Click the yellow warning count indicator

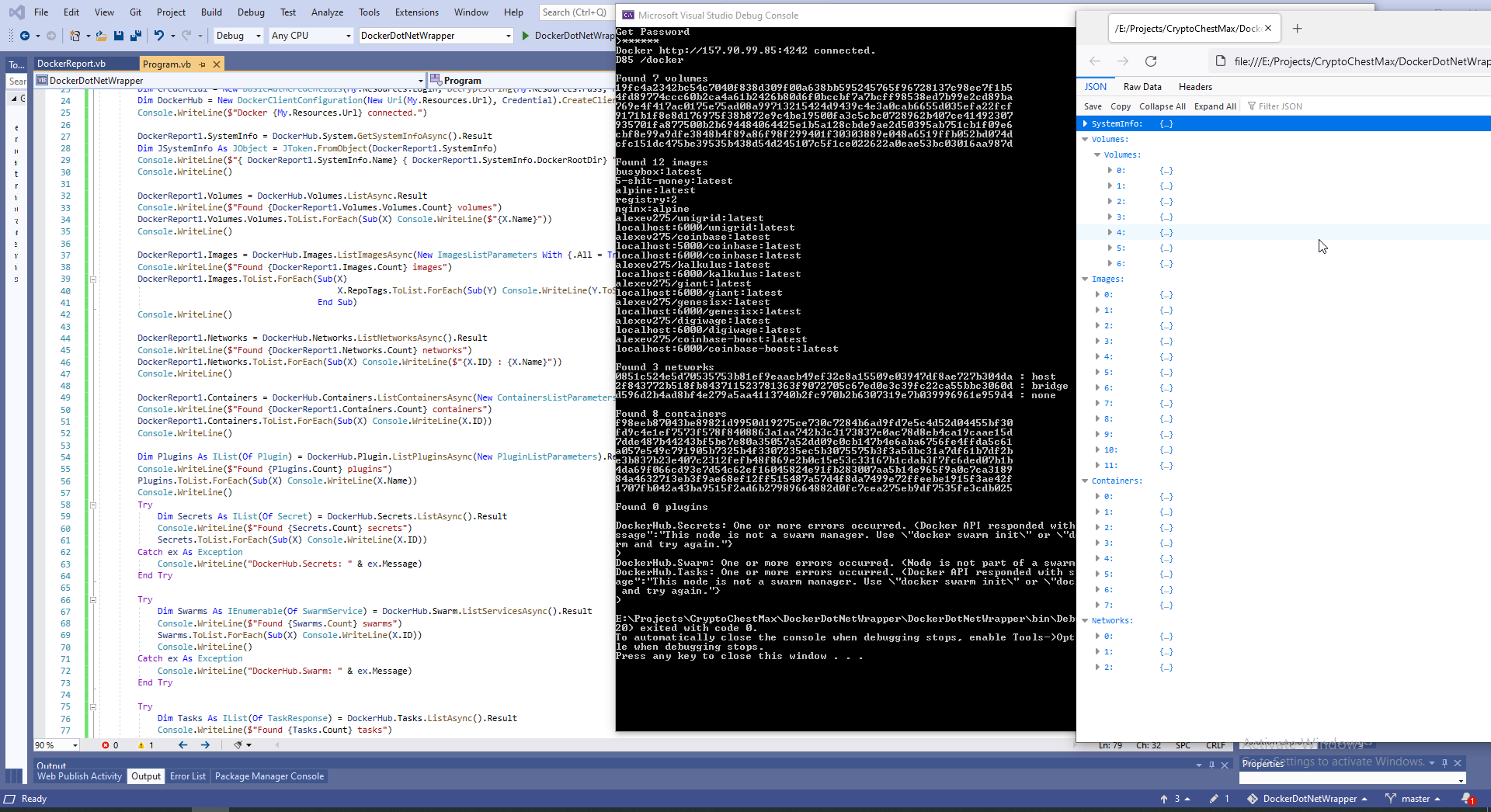click(x=146, y=745)
